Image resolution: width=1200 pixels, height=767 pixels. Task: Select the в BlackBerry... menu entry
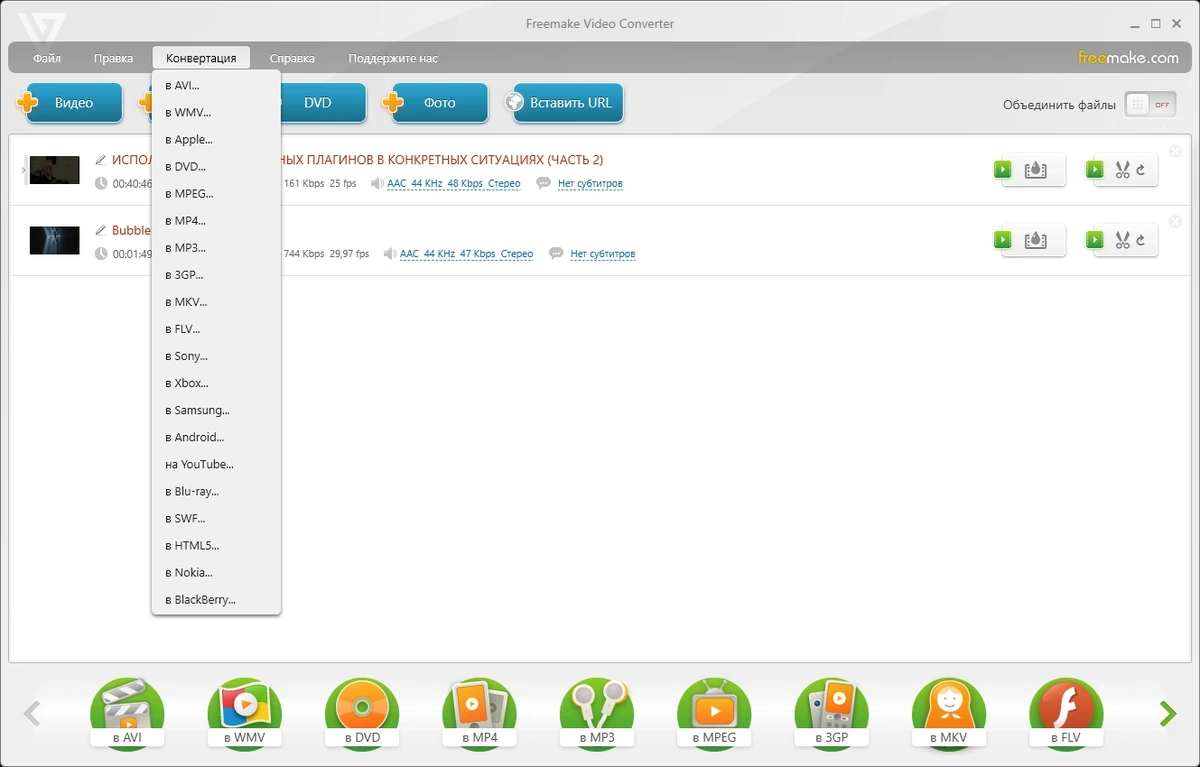click(216, 599)
